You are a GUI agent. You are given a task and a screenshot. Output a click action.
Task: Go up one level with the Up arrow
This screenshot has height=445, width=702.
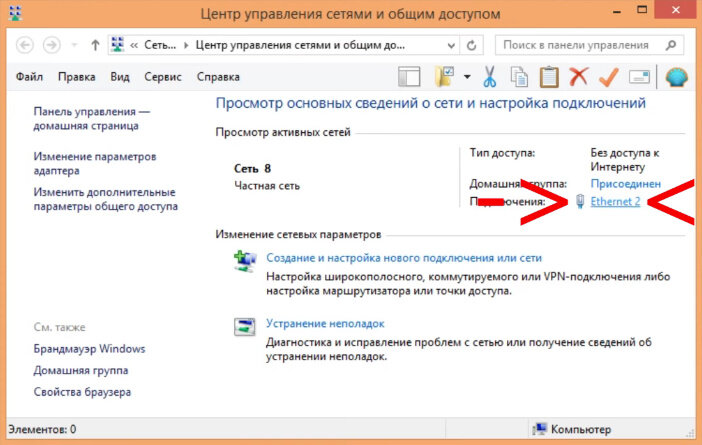click(95, 45)
